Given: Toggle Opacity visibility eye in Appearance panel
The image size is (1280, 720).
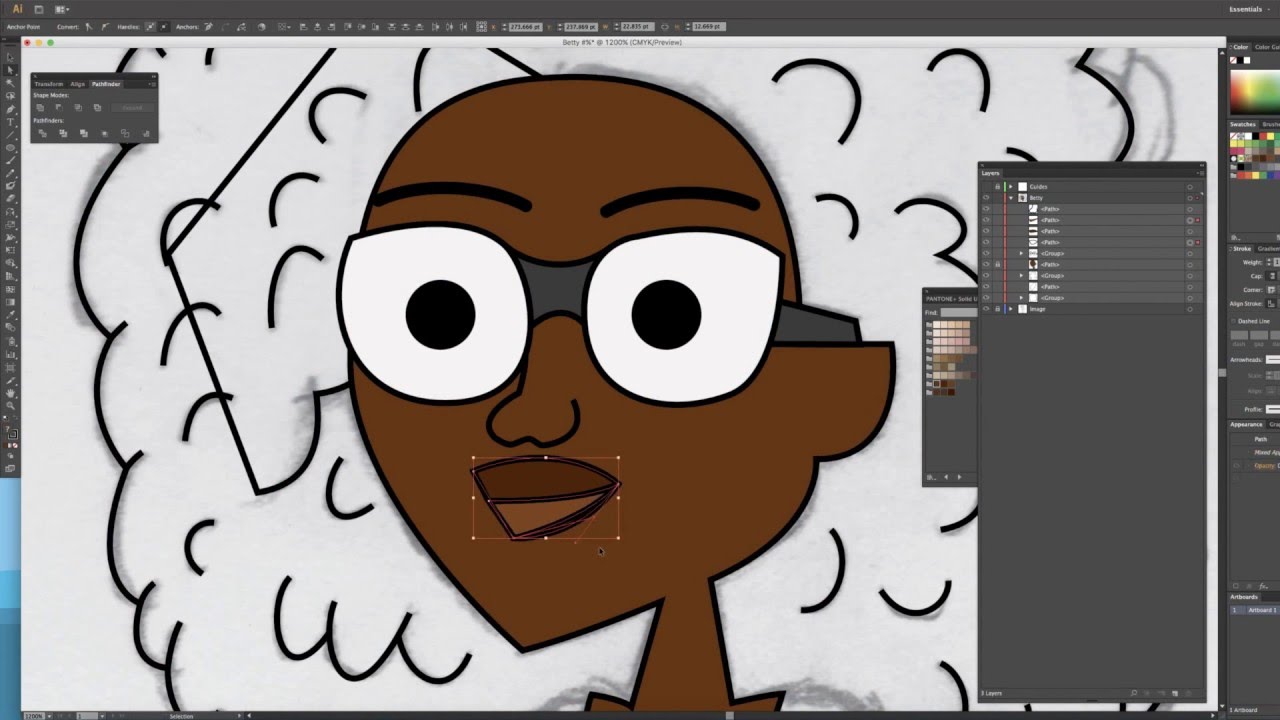Looking at the screenshot, I should (1236, 466).
